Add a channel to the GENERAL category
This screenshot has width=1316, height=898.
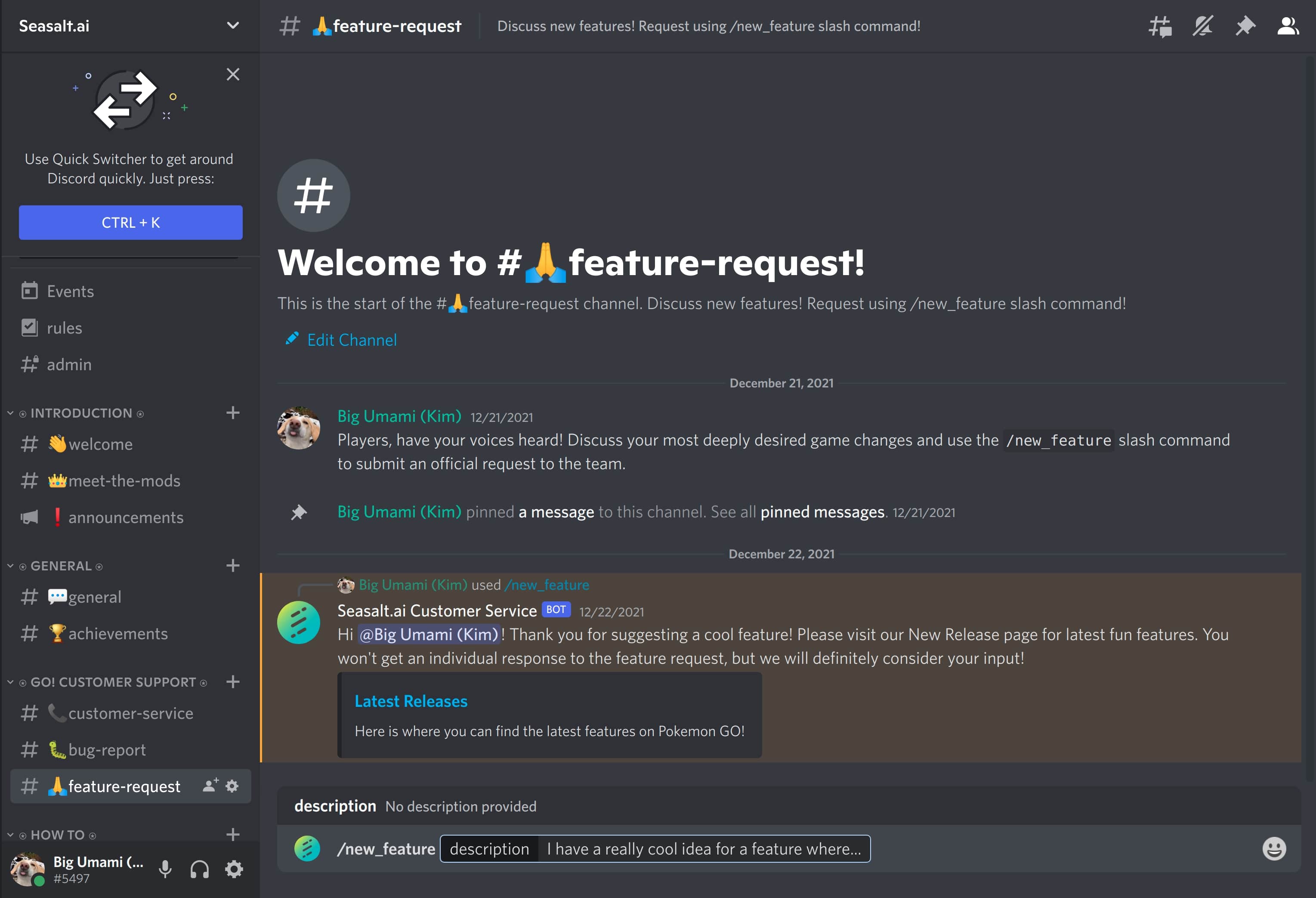coord(233,565)
